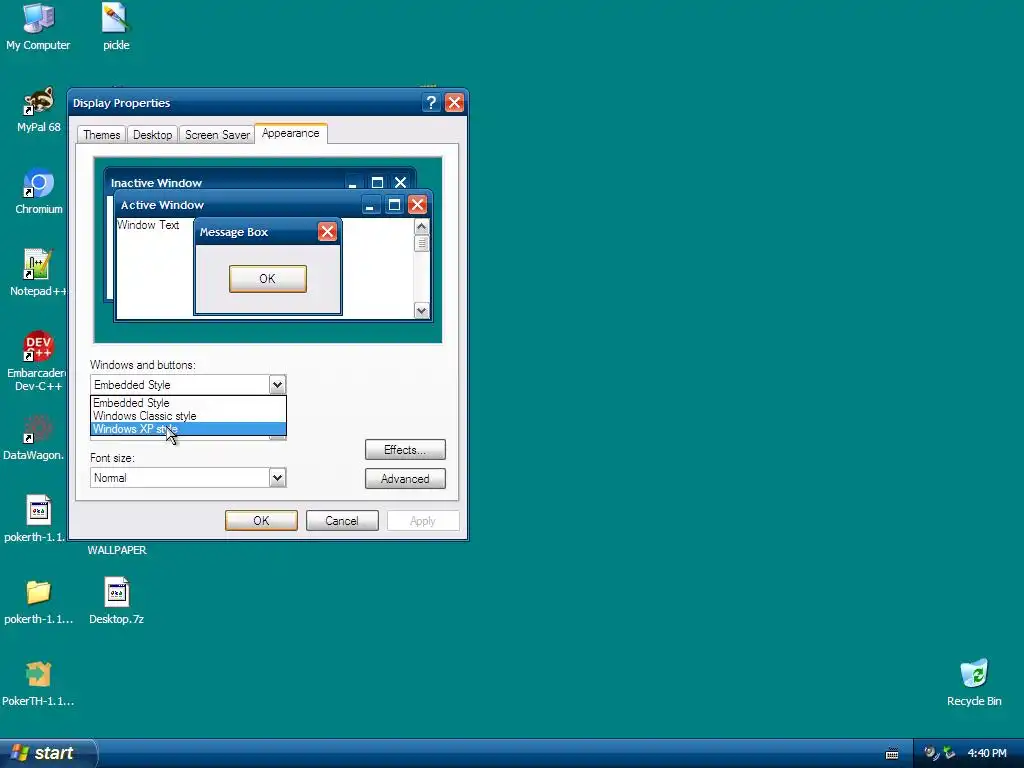Select the Embarcadero Dev-C++ shortcut

pyautogui.click(x=37, y=361)
